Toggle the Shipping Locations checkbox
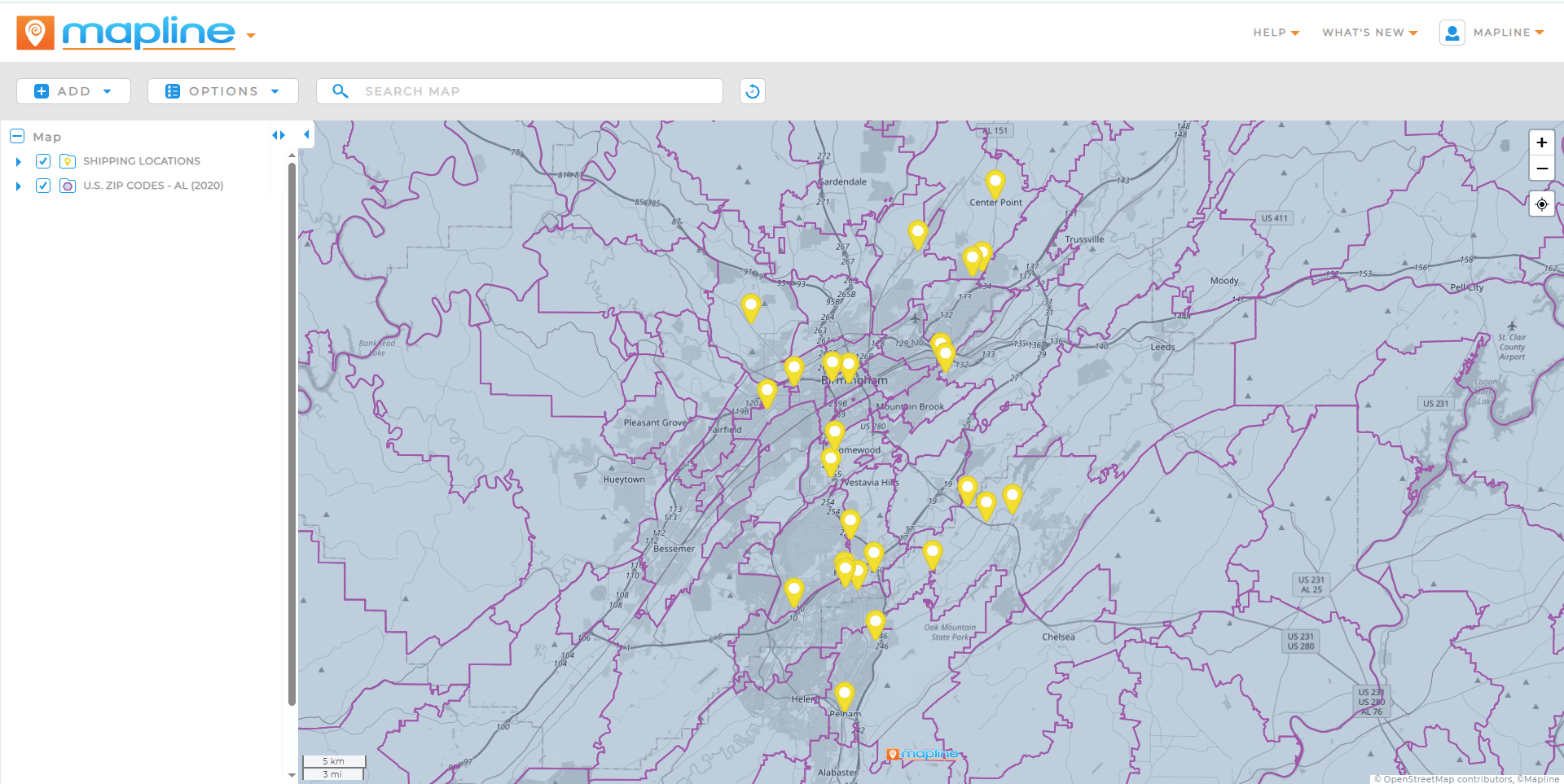 [43, 161]
